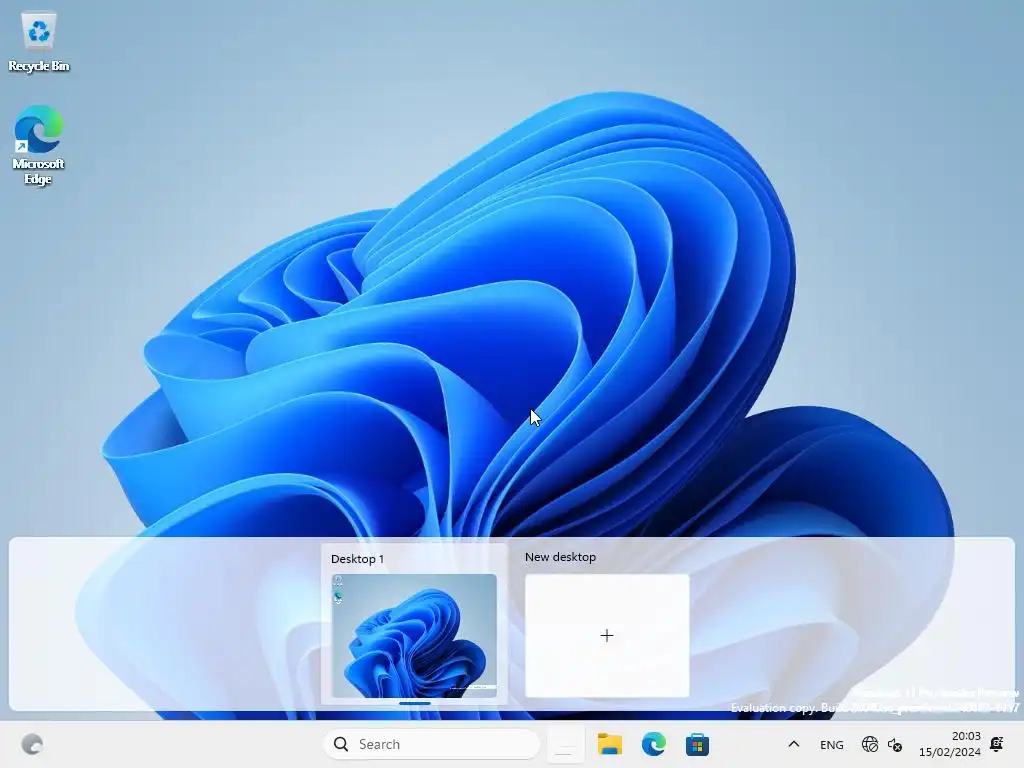Click the 'New desktop' label
Viewport: 1024px width, 768px height.
pyautogui.click(x=560, y=557)
